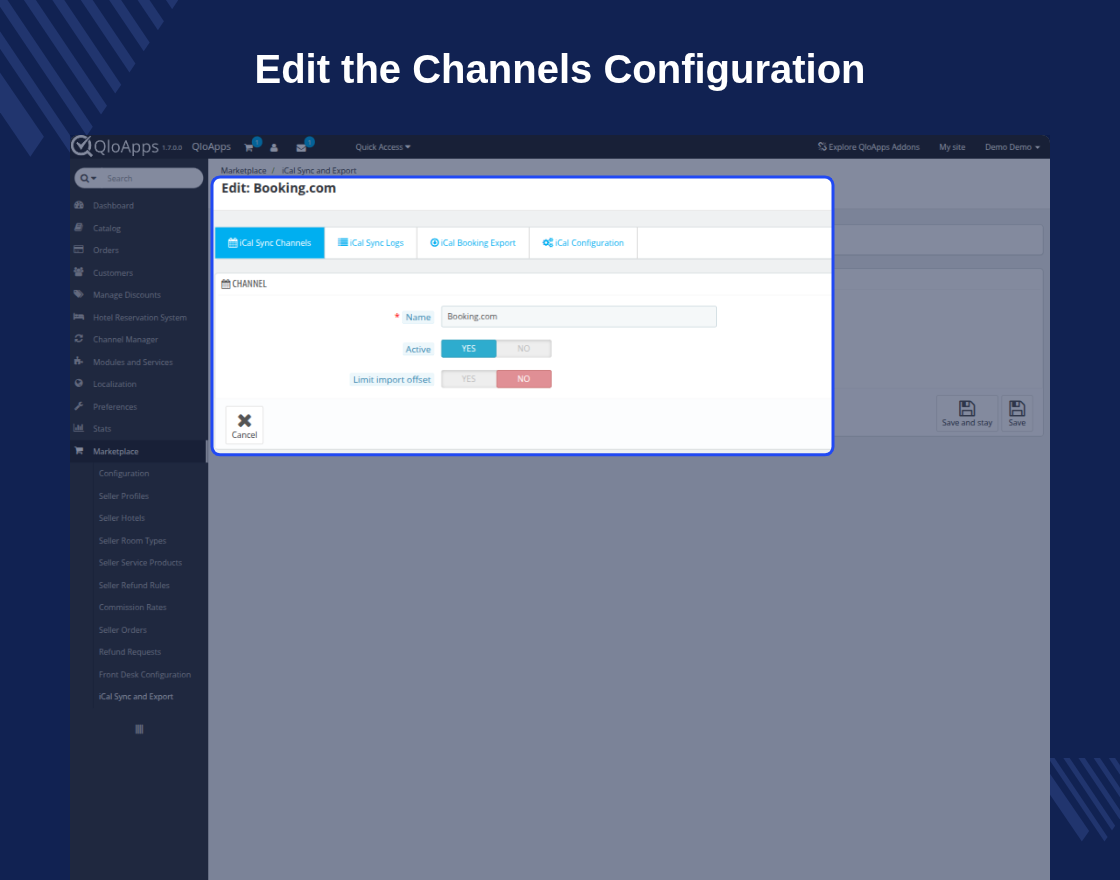This screenshot has height=880, width=1120.
Task: Switch to iCal Sync Logs tab
Action: click(x=371, y=243)
